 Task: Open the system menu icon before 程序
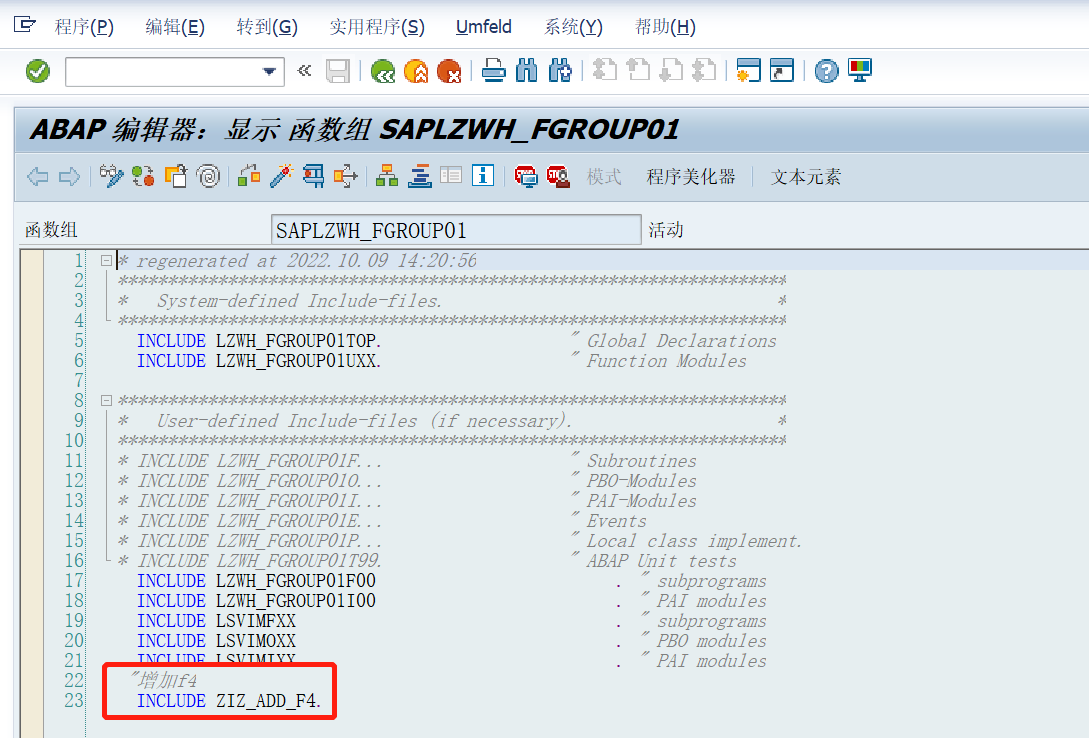tap(24, 25)
